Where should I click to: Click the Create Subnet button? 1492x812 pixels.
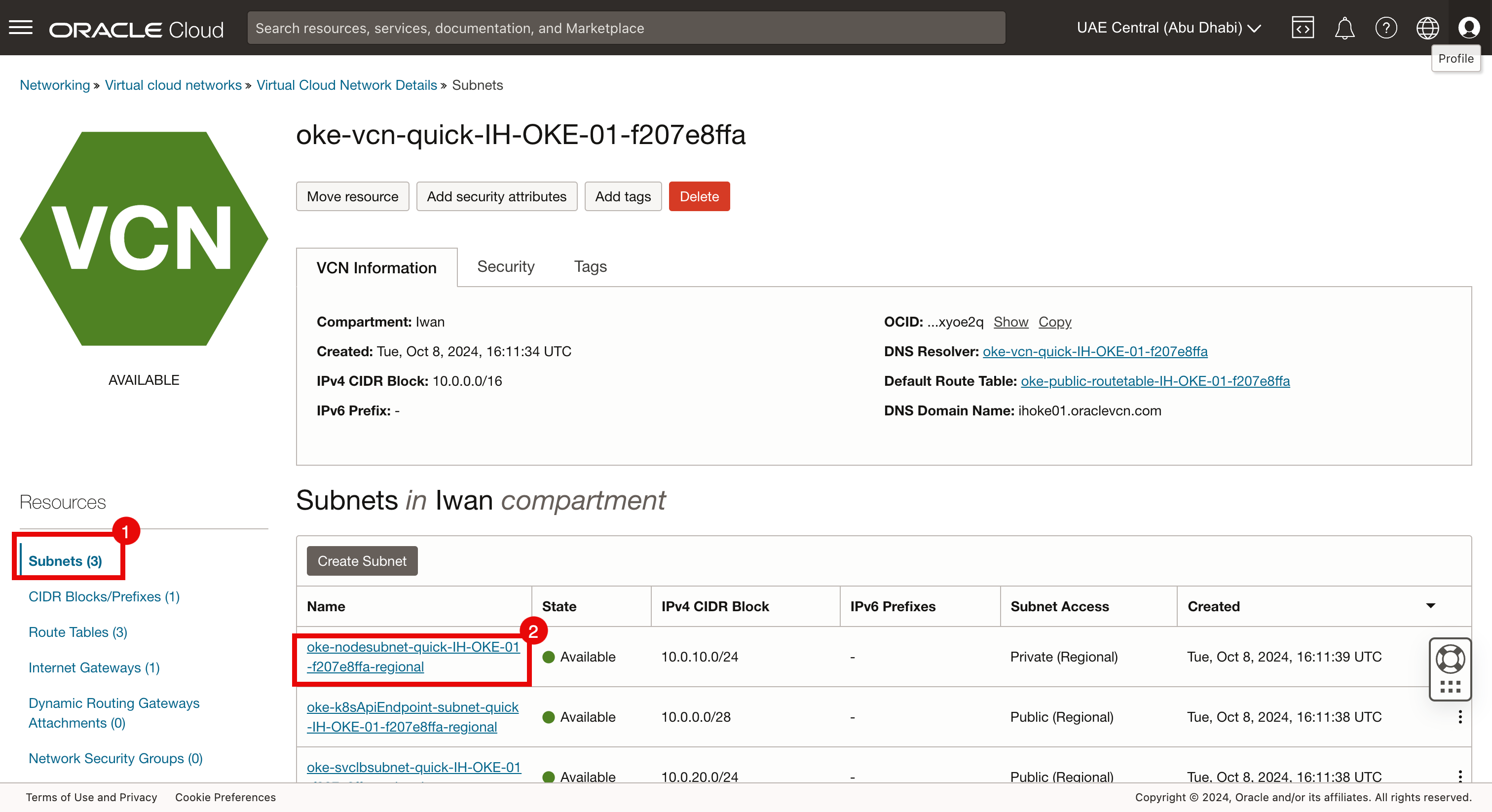tap(362, 560)
